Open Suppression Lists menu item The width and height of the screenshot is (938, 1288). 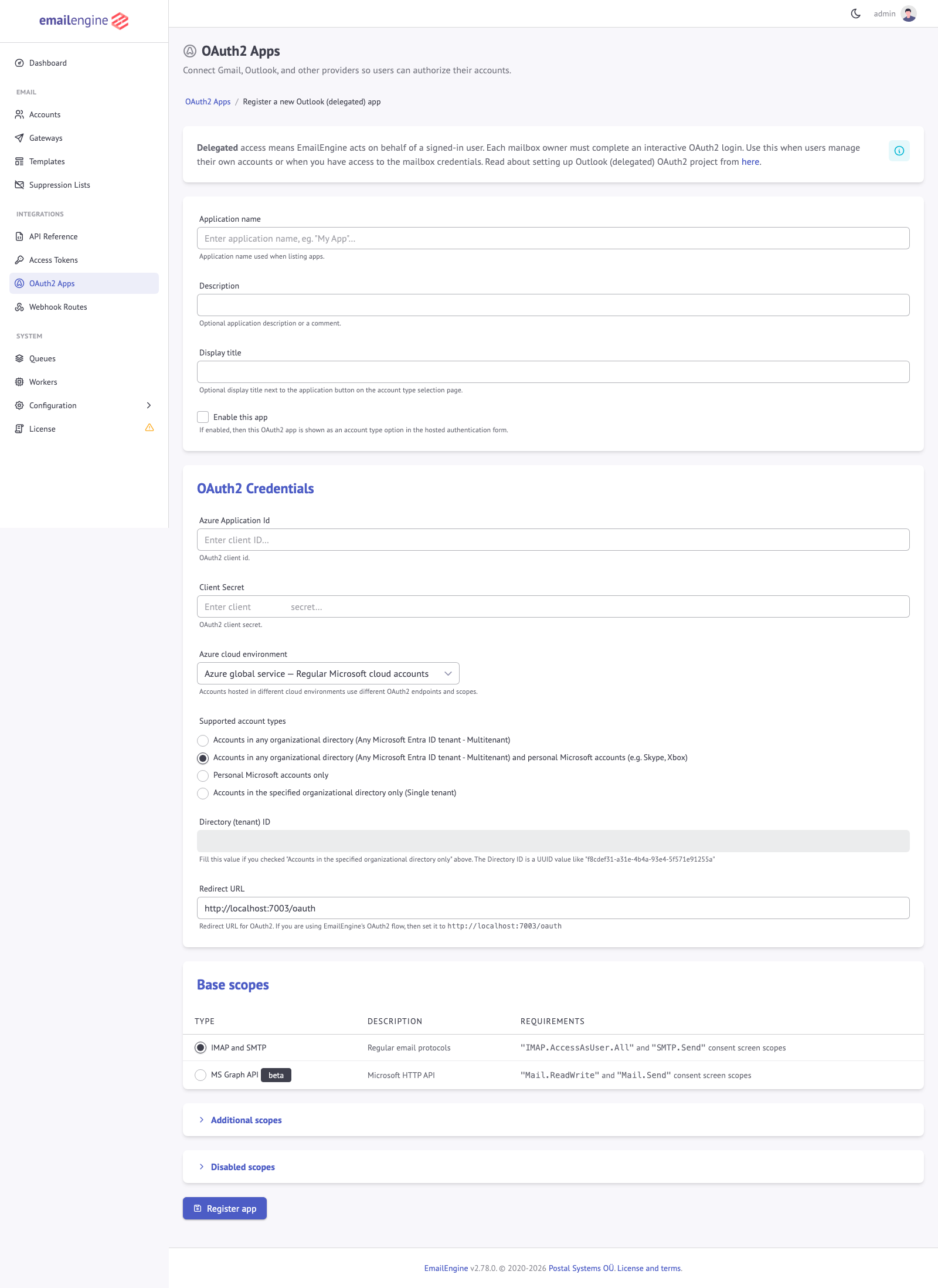[84, 185]
